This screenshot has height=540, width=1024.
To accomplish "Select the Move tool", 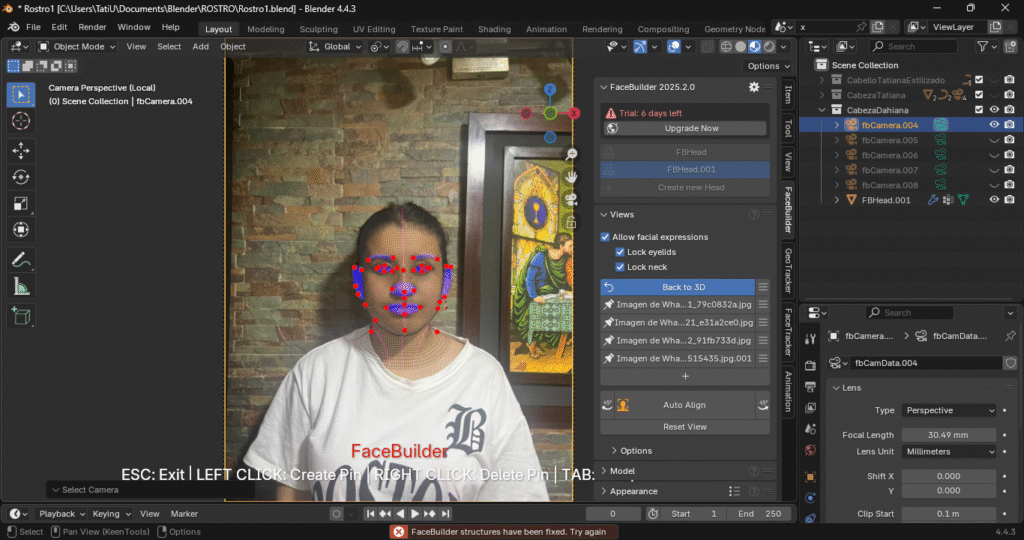I will (21, 151).
